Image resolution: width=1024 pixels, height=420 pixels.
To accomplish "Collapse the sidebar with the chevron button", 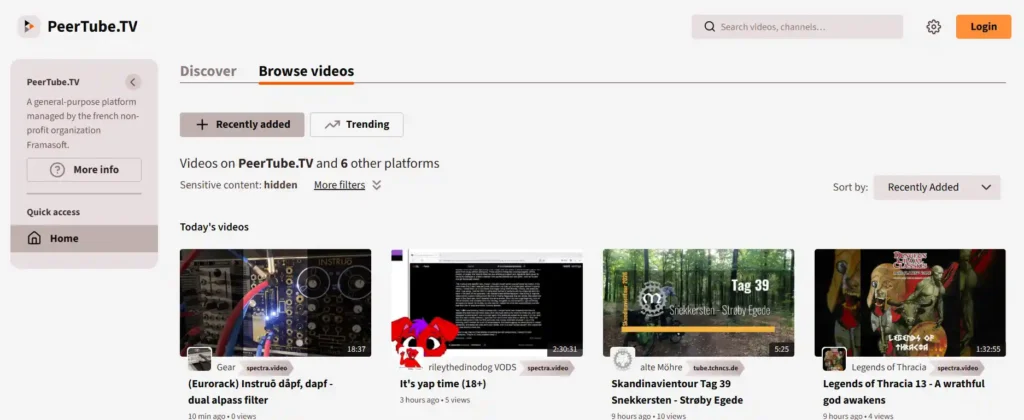I will [x=133, y=82].
